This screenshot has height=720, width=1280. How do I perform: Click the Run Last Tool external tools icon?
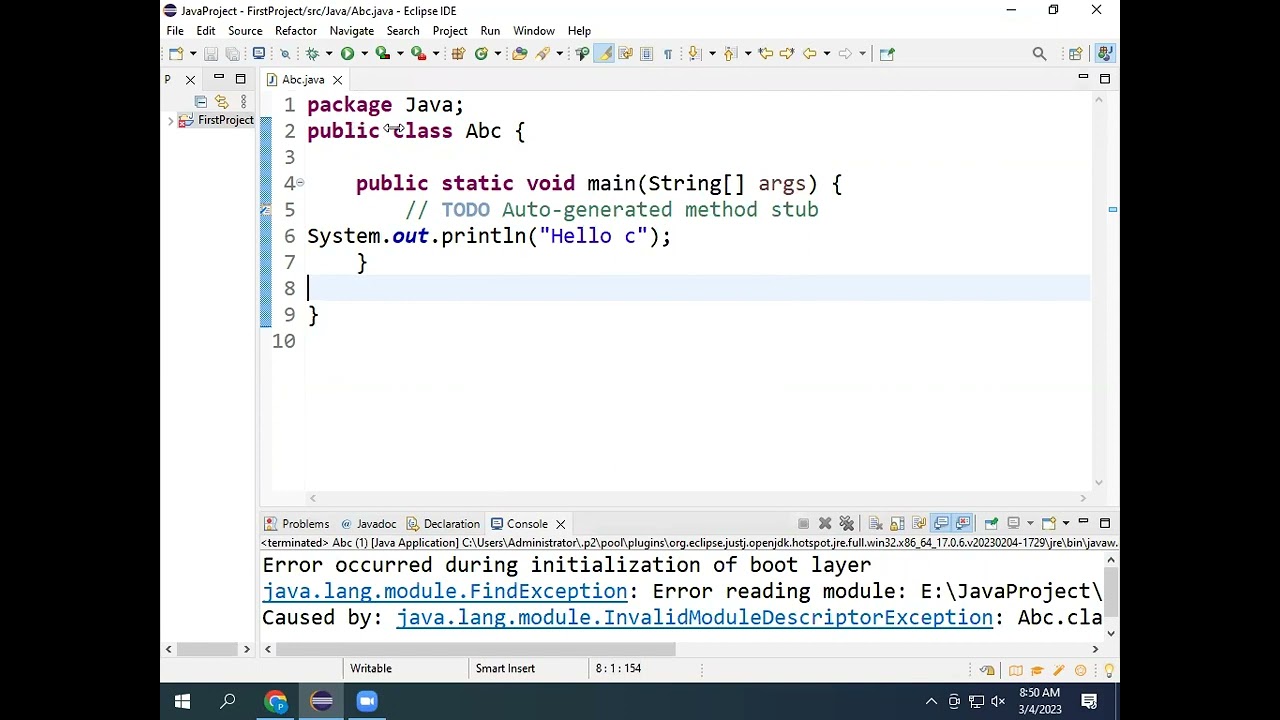[418, 54]
